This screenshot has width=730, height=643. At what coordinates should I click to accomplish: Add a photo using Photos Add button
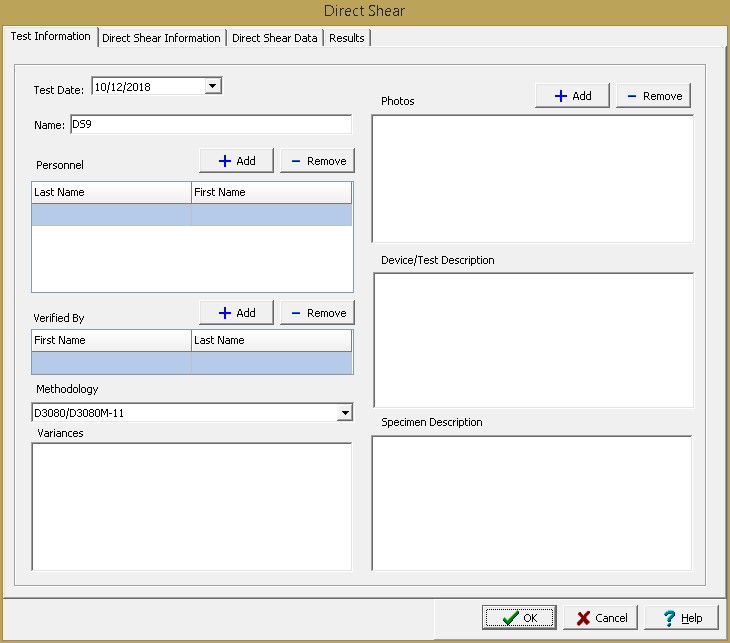click(572, 96)
